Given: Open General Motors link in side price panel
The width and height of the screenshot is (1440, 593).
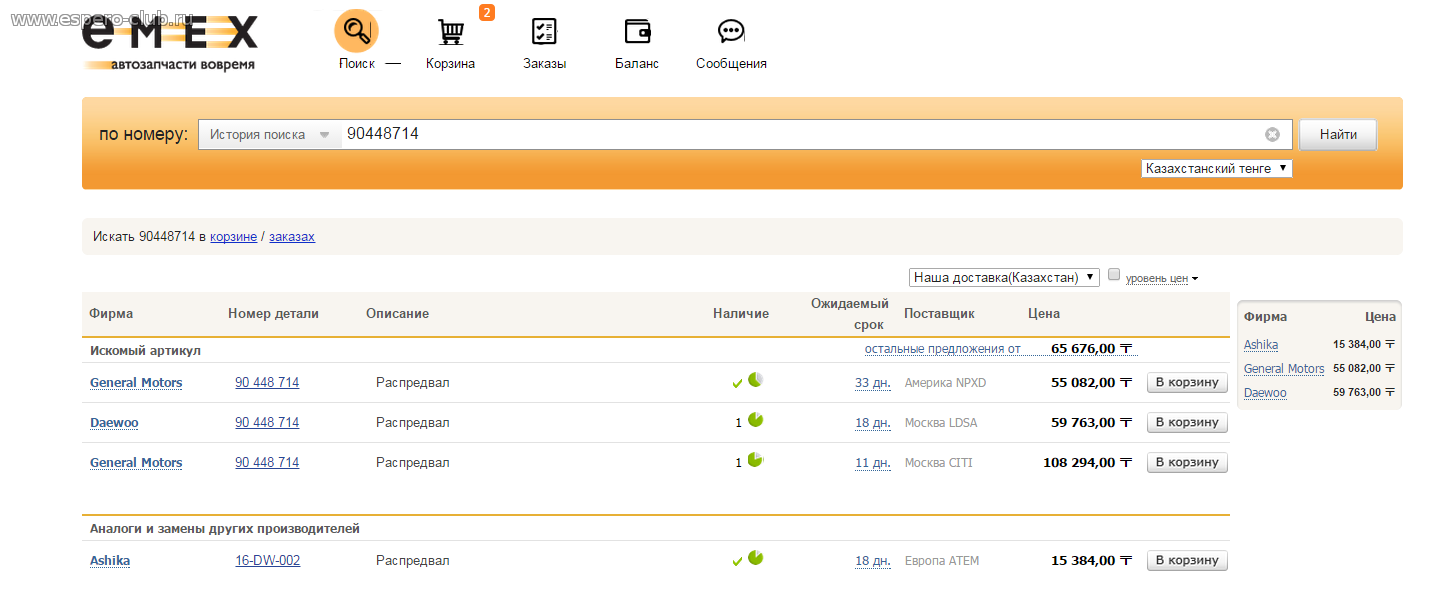Looking at the screenshot, I should coord(1284,369).
